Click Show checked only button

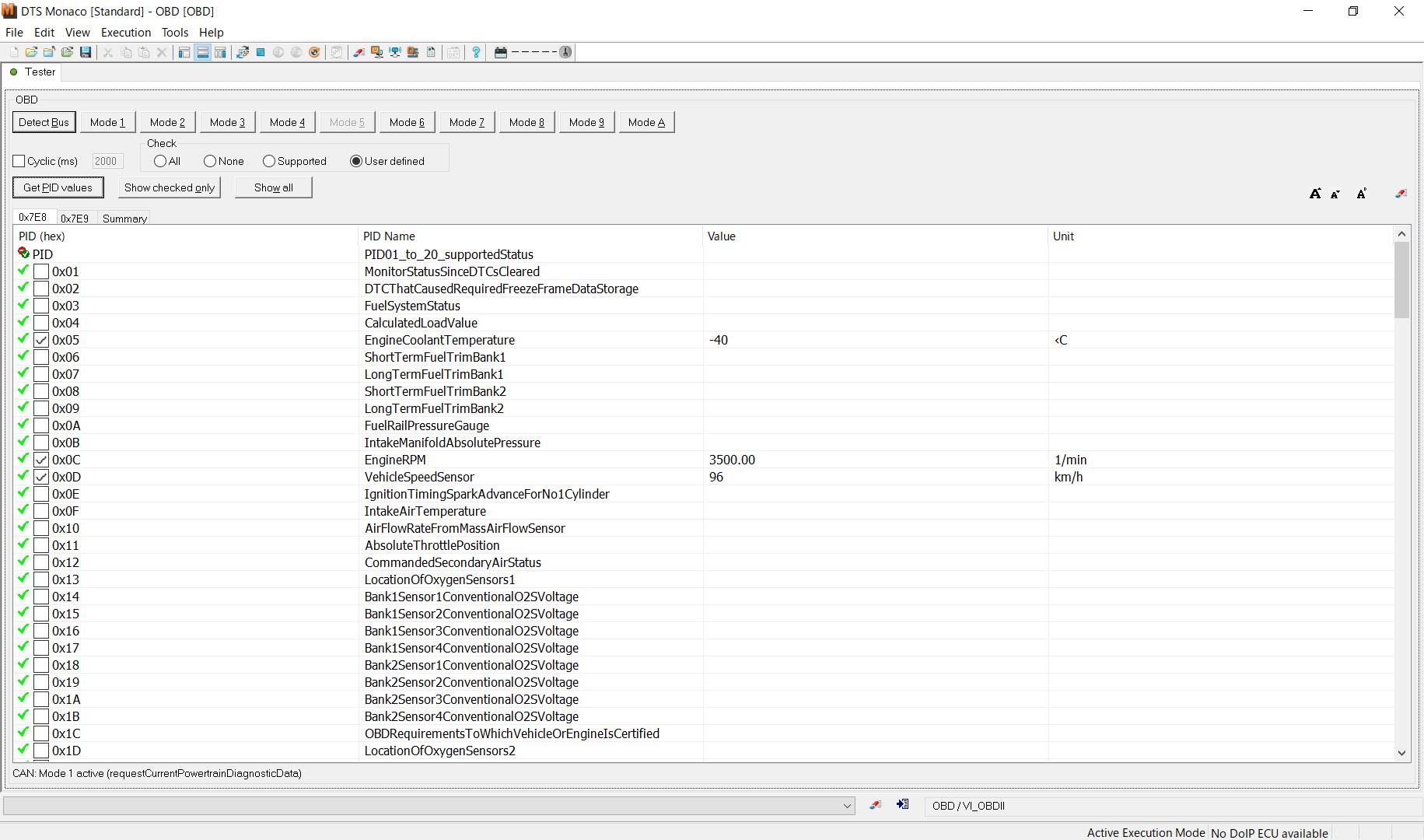[170, 187]
